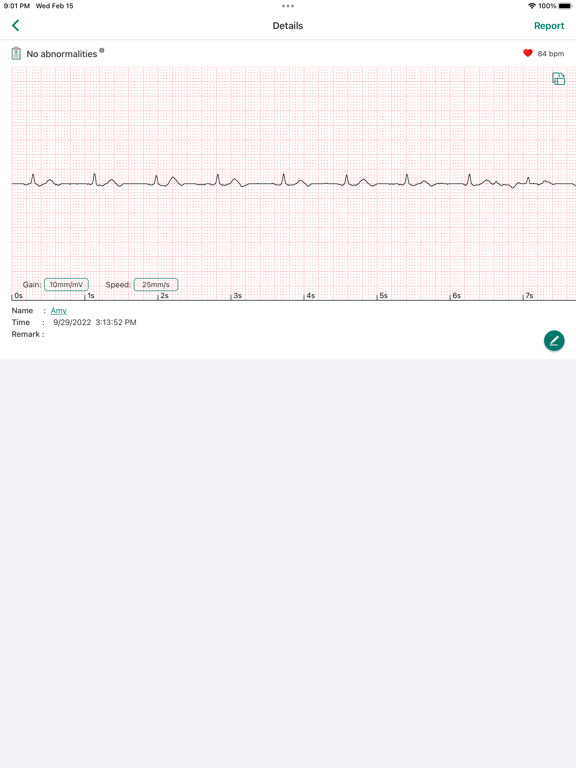Tap the 3s timeline tick
576x768 pixels.
coord(237,295)
